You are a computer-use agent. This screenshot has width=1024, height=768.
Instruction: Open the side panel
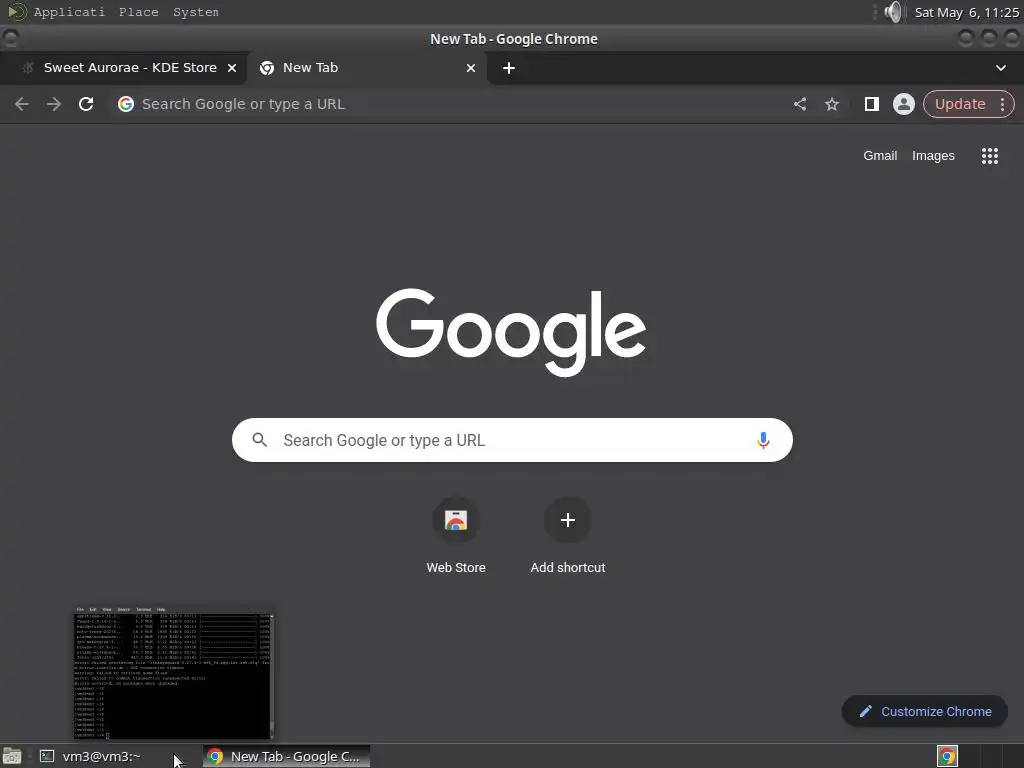pyautogui.click(x=872, y=104)
